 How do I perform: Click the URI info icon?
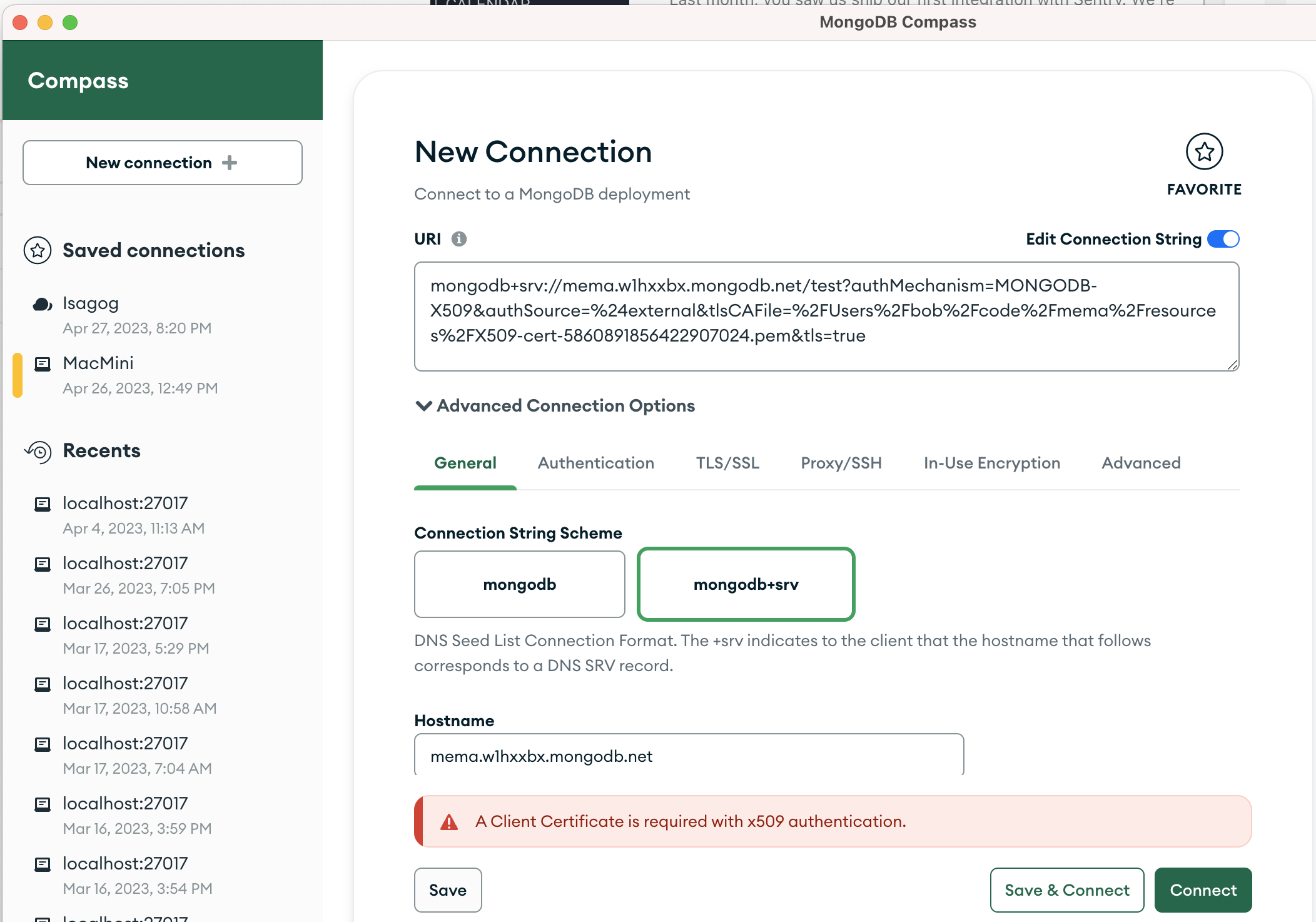459,239
